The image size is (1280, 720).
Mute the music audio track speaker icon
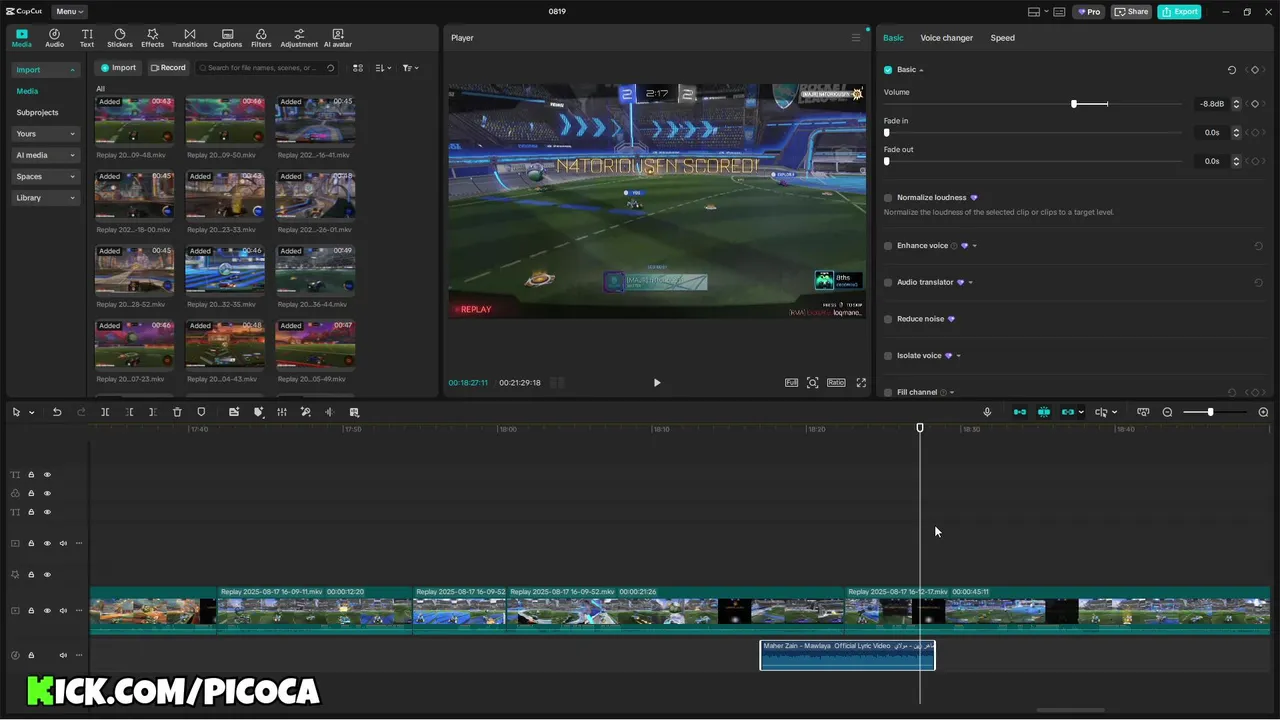click(x=63, y=655)
